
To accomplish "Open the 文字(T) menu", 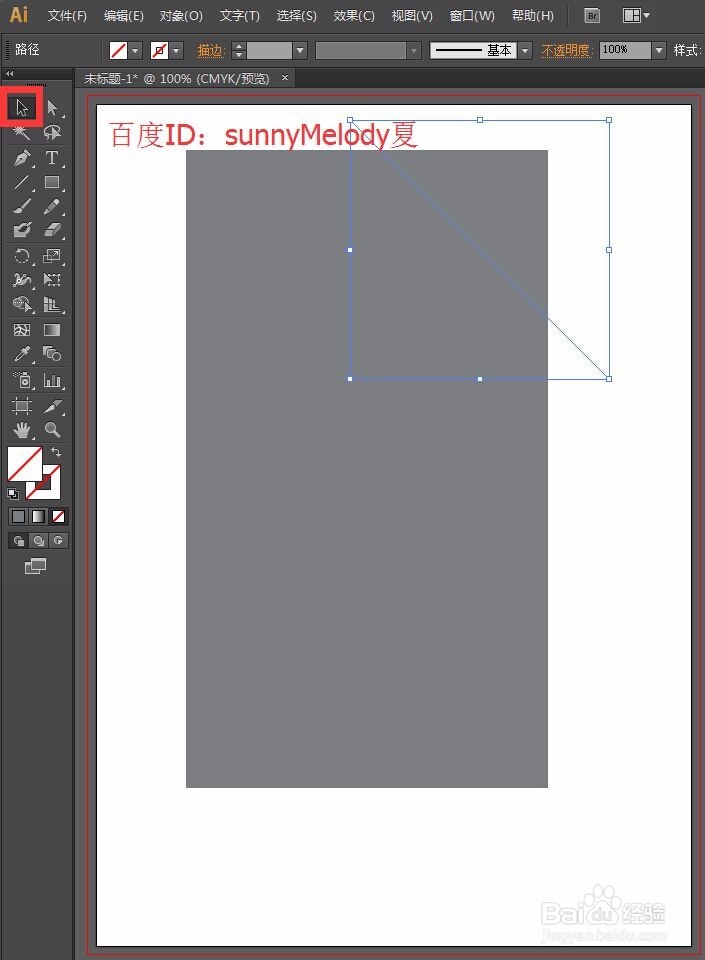I will click(239, 16).
